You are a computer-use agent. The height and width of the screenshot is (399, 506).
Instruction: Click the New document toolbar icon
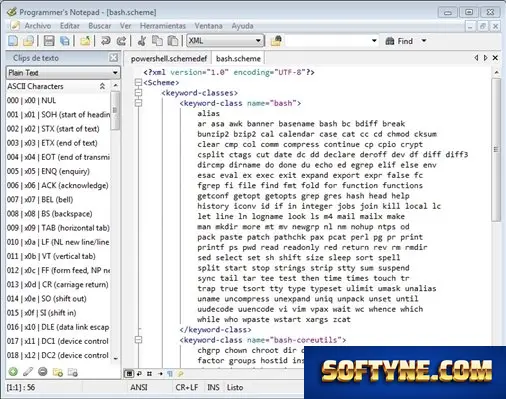[13, 41]
